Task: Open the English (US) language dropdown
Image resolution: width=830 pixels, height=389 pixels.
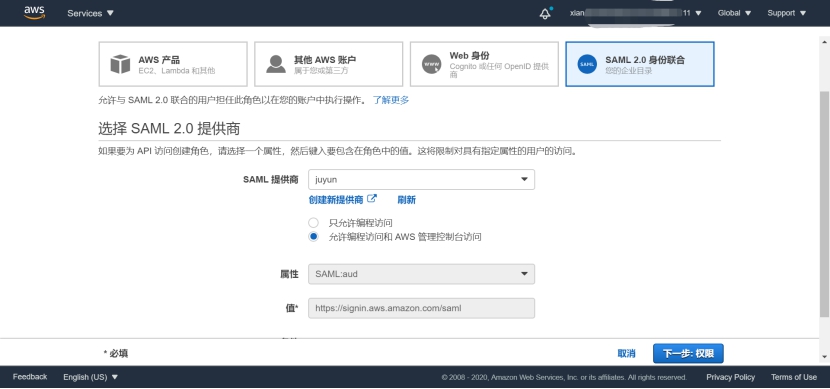Action: pos(91,377)
